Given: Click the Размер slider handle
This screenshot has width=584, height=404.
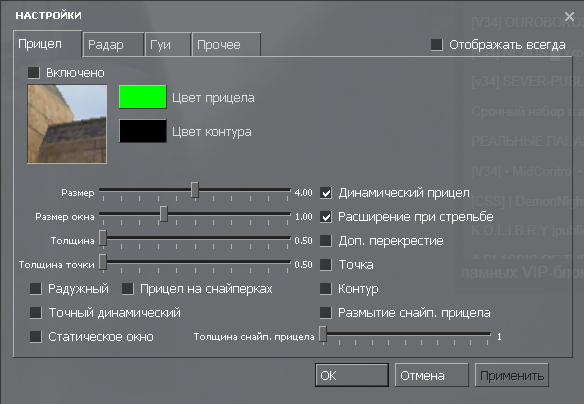Looking at the screenshot, I should pos(195,190).
